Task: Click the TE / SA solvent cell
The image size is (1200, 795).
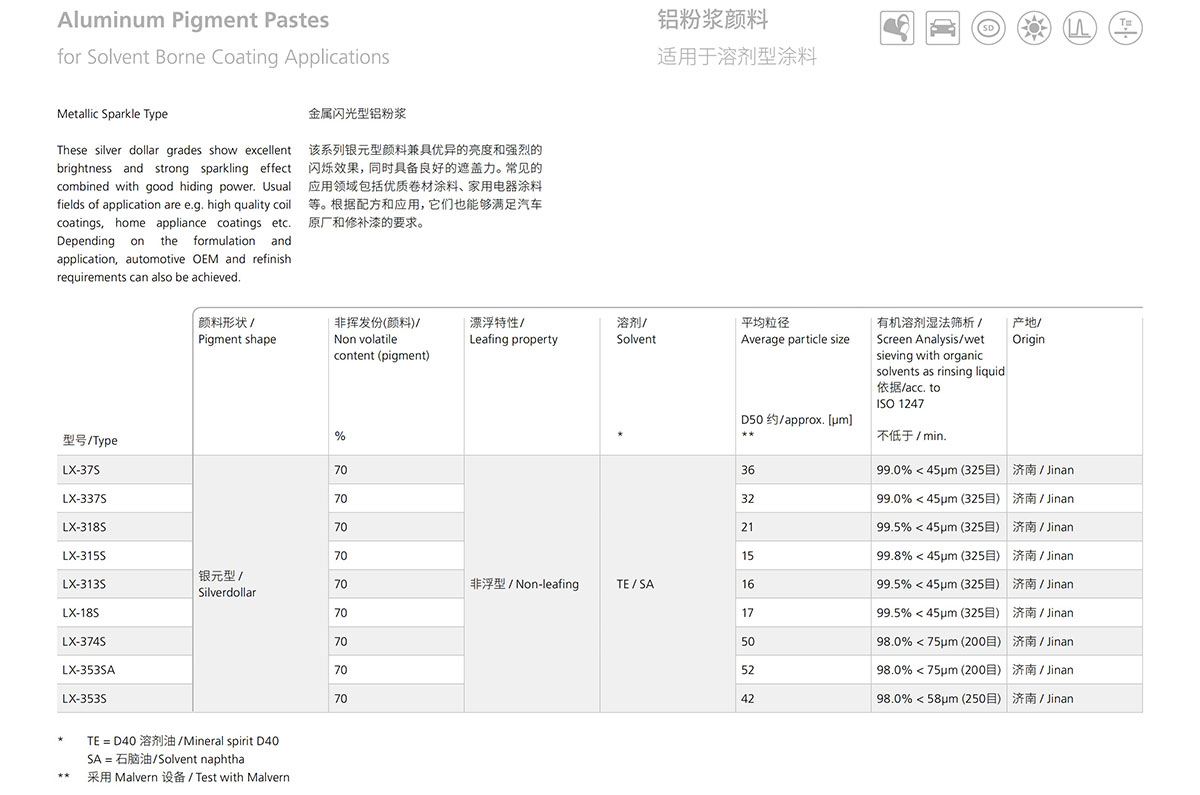Action: point(635,584)
